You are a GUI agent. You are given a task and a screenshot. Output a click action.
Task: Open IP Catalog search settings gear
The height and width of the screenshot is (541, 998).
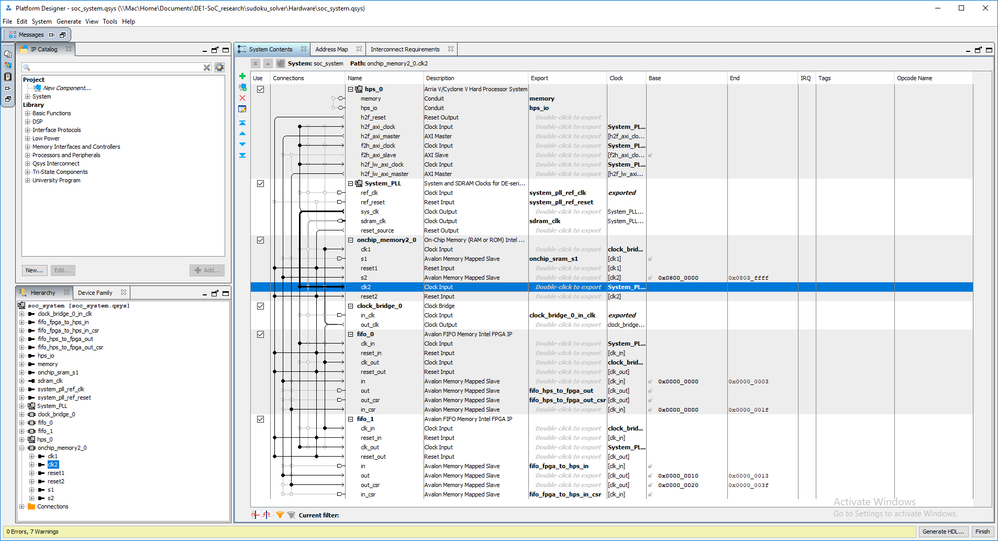click(219, 67)
